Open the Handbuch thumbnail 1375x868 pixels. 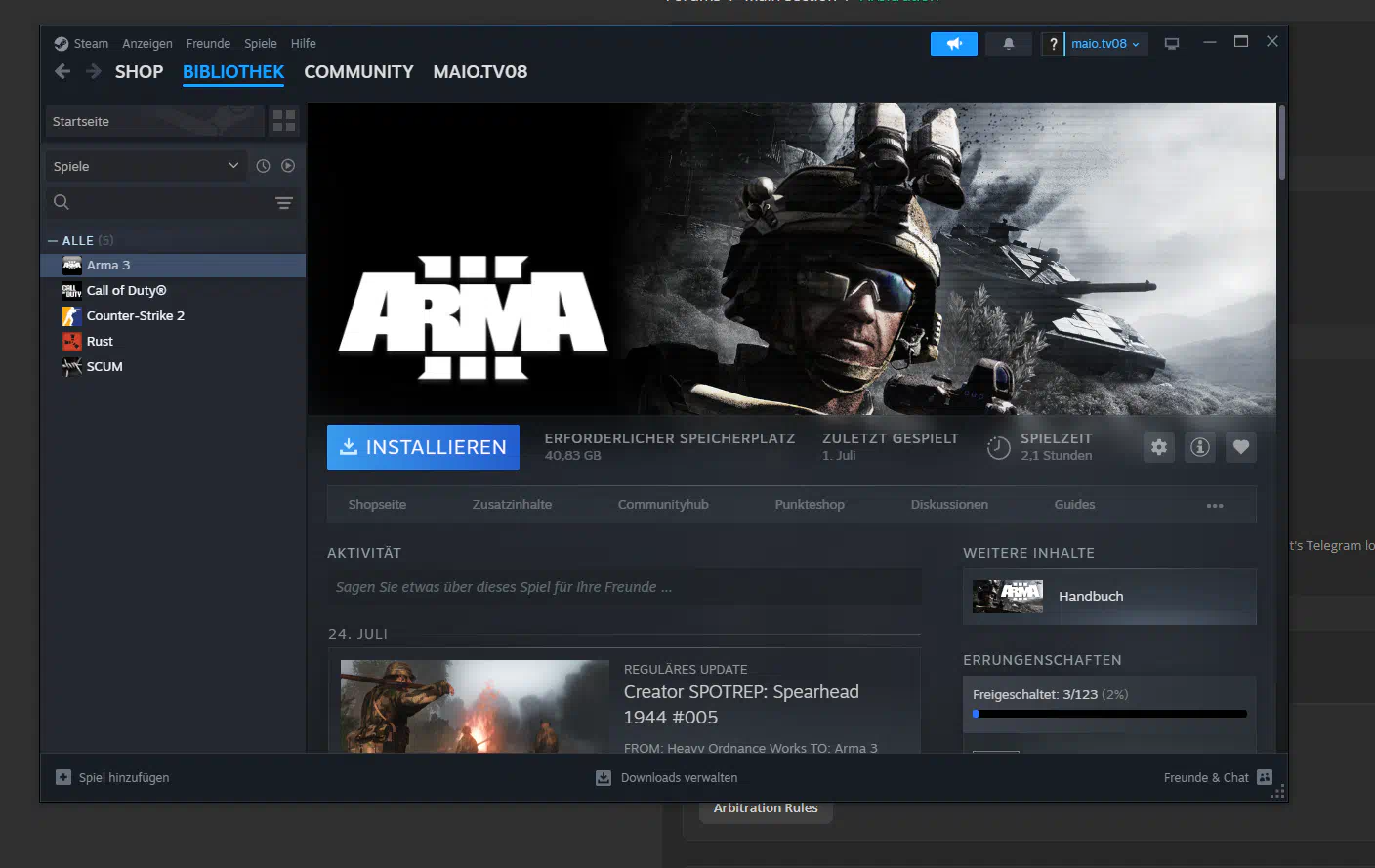coord(1008,597)
